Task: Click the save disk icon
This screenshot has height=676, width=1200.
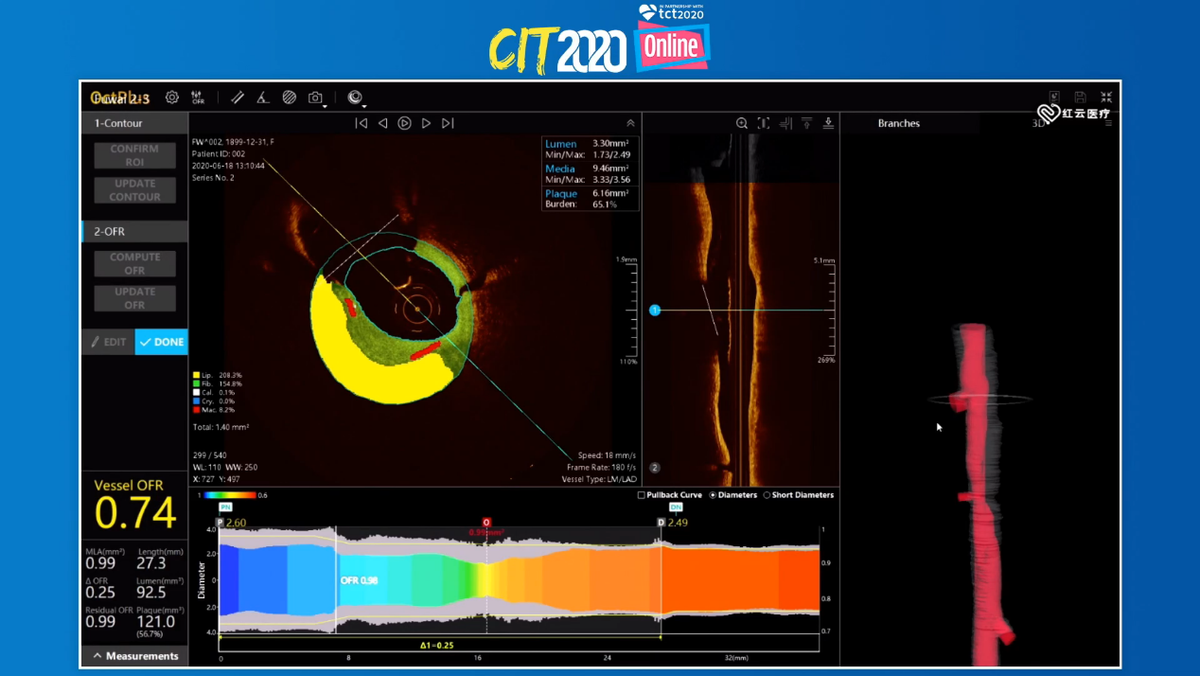Action: (x=1080, y=97)
